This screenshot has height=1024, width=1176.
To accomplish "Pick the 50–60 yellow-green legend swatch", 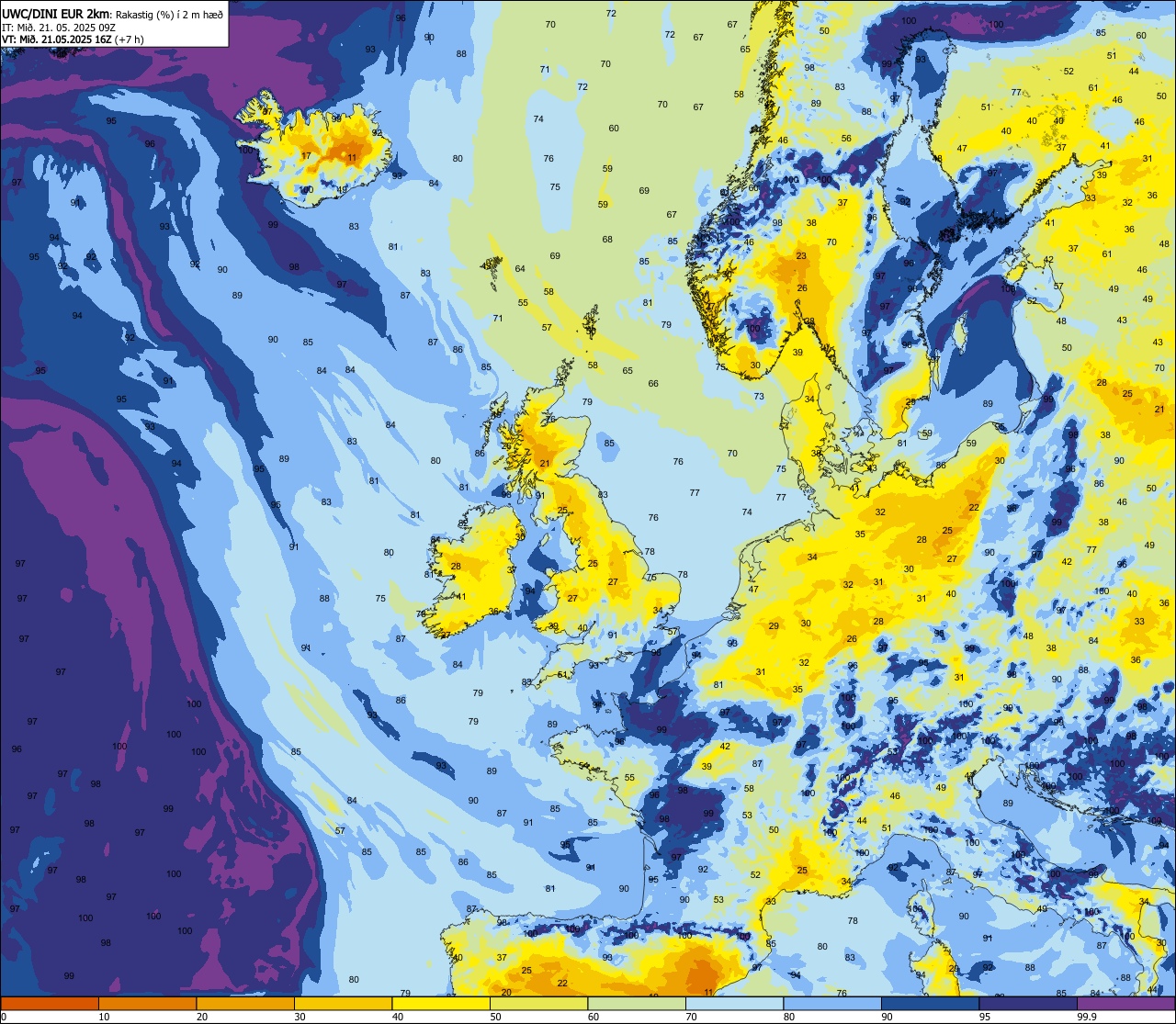I will point(538,1003).
